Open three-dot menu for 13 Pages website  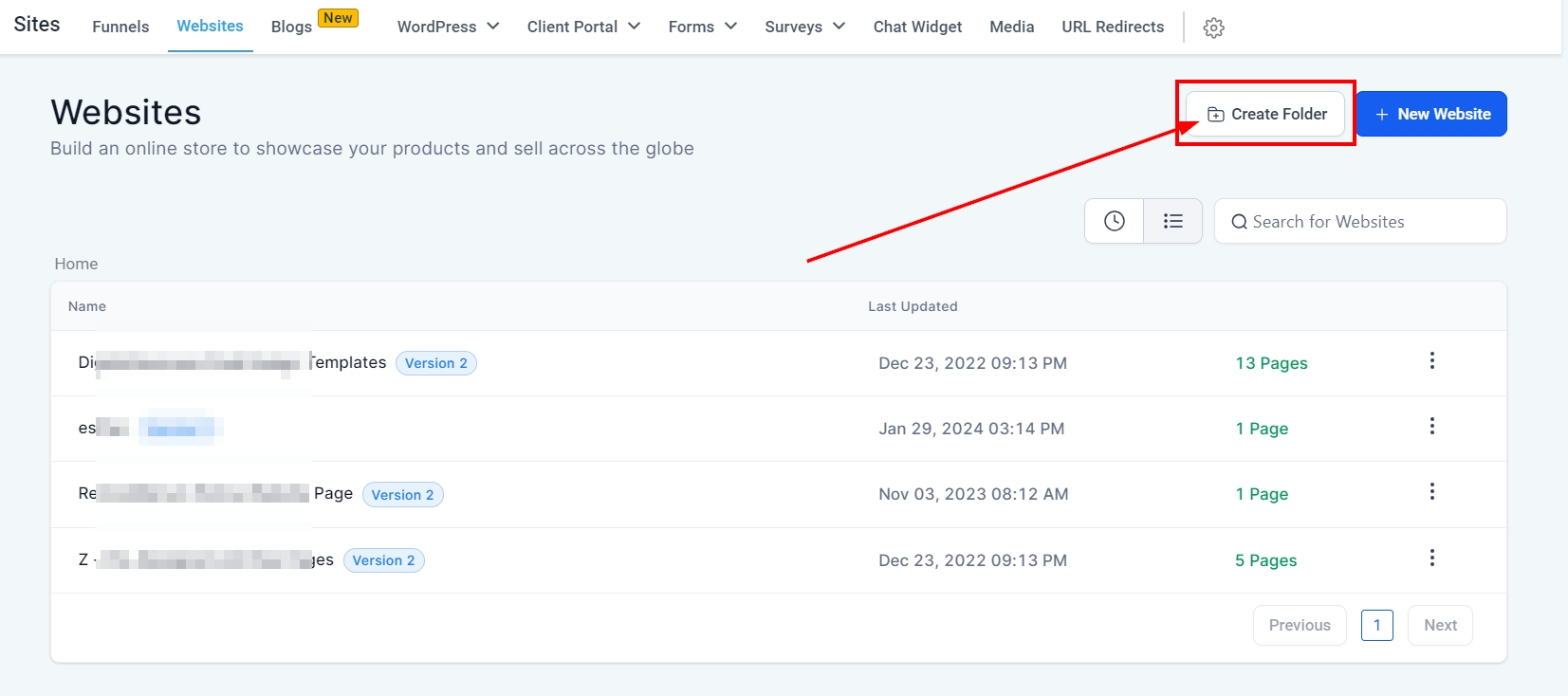click(1431, 361)
